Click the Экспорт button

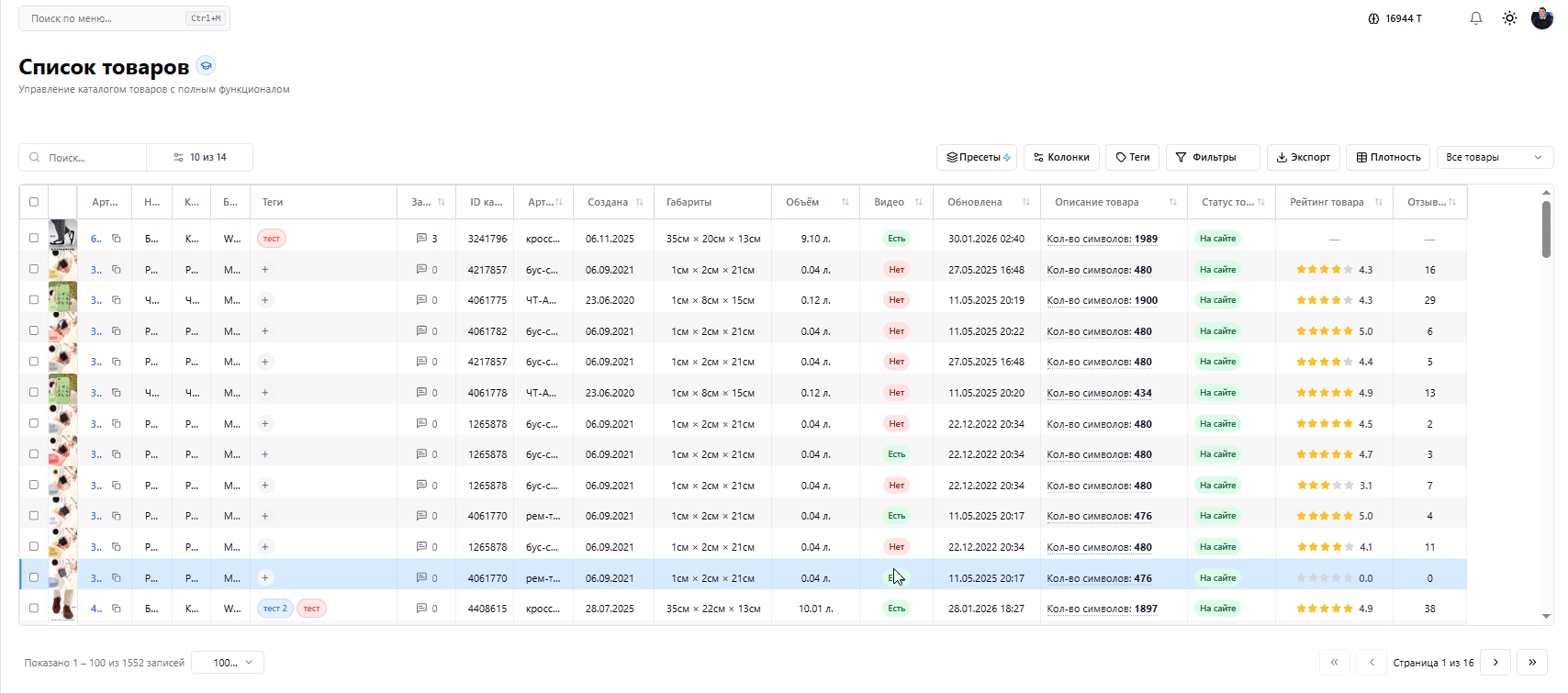pos(1304,158)
